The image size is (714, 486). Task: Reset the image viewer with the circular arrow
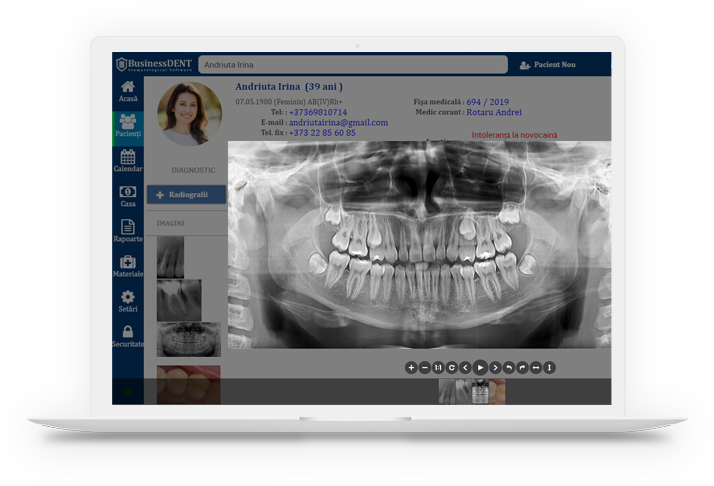point(452,368)
